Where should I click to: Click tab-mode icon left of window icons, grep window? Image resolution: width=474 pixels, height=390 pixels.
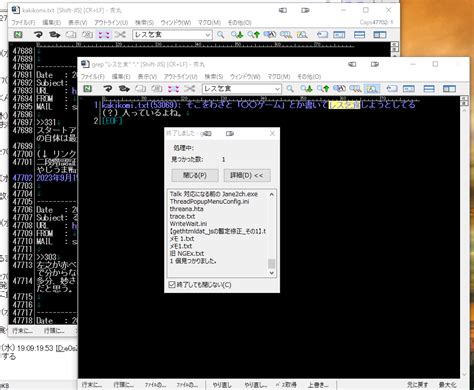(392, 89)
